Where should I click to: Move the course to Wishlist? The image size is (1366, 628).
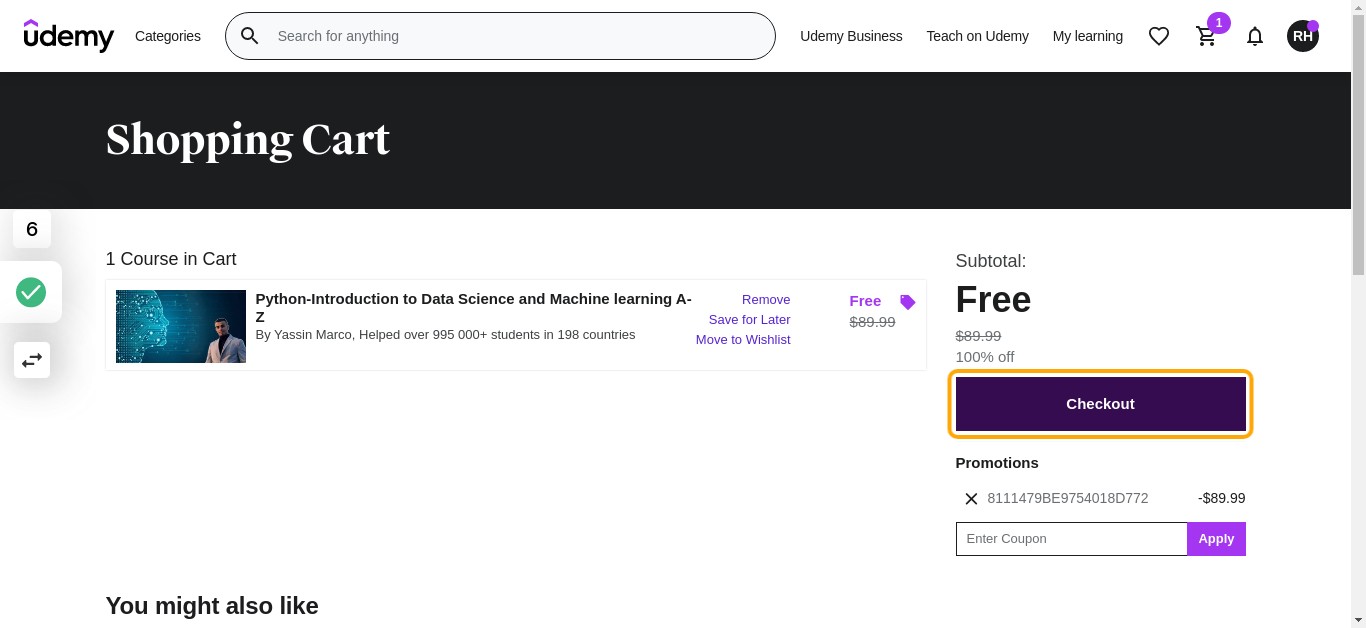[743, 340]
